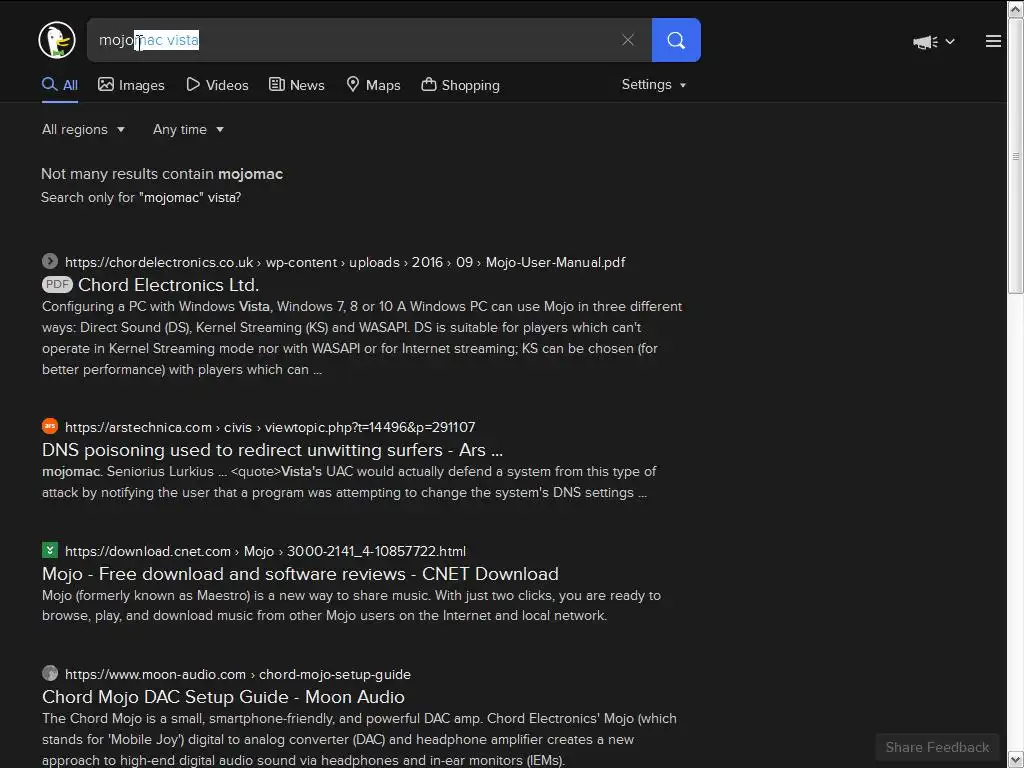Open the Settings dropdown
The height and width of the screenshot is (768, 1024).
(x=654, y=84)
